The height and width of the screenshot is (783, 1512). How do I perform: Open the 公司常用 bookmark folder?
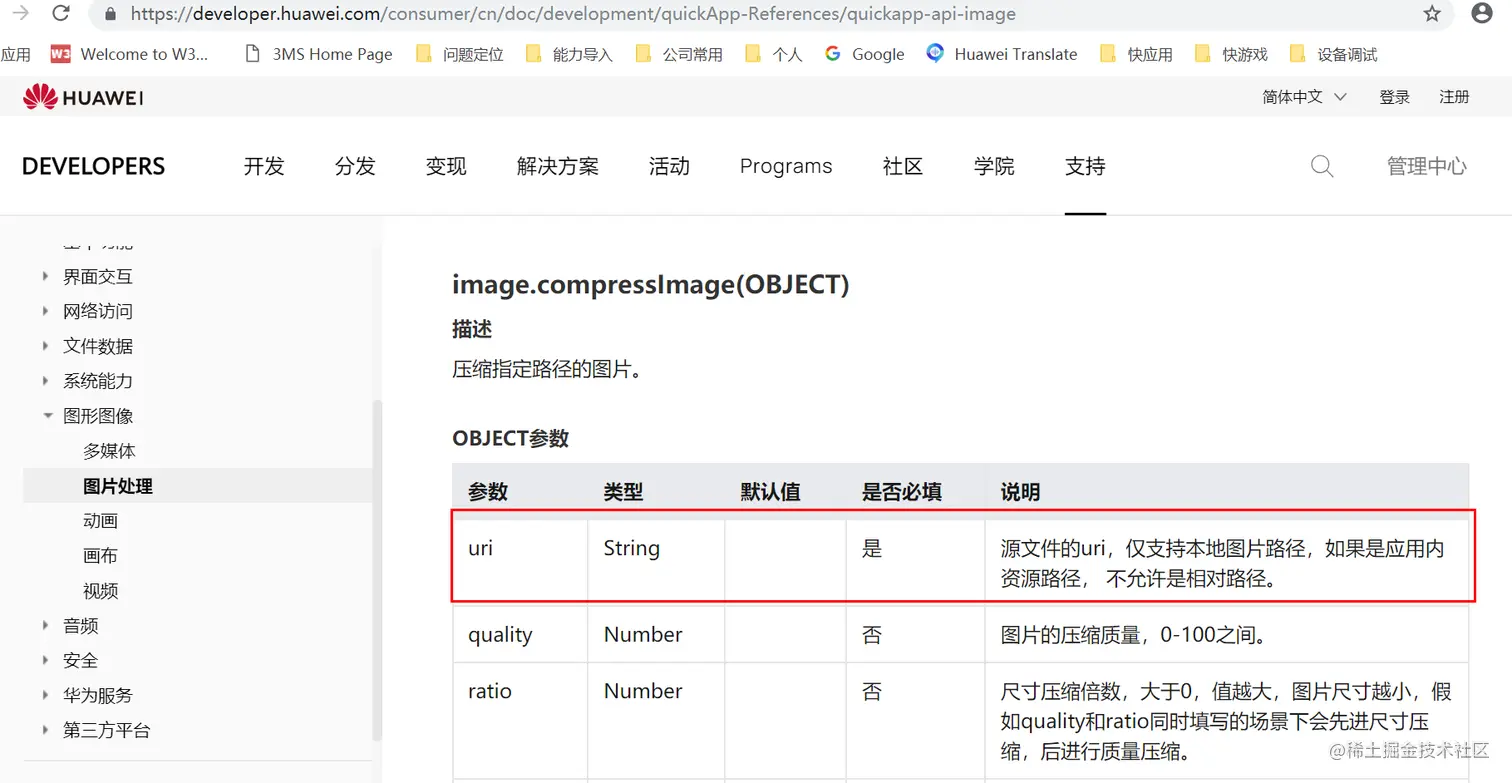[679, 54]
